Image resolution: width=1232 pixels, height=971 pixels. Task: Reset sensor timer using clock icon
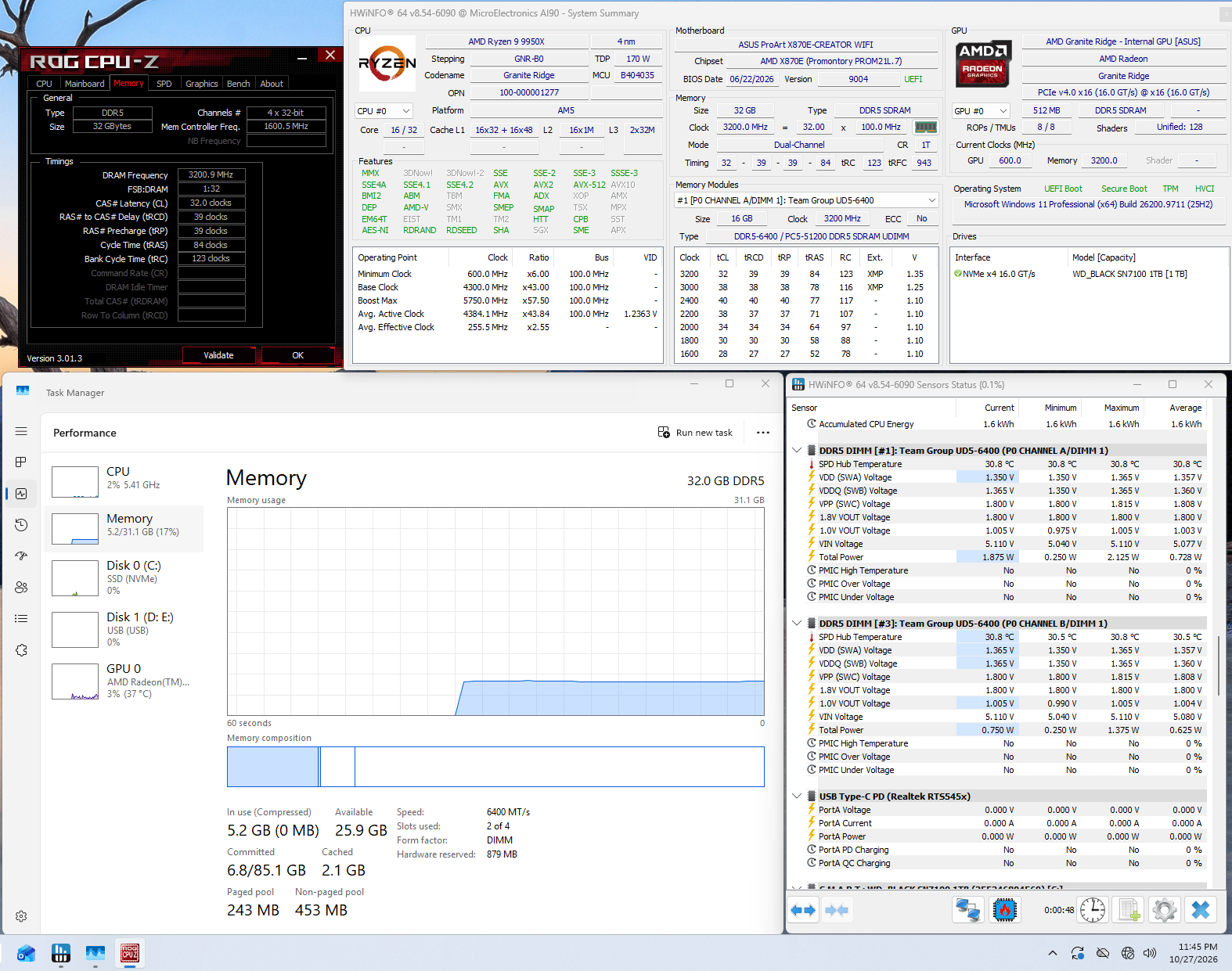click(x=1093, y=910)
